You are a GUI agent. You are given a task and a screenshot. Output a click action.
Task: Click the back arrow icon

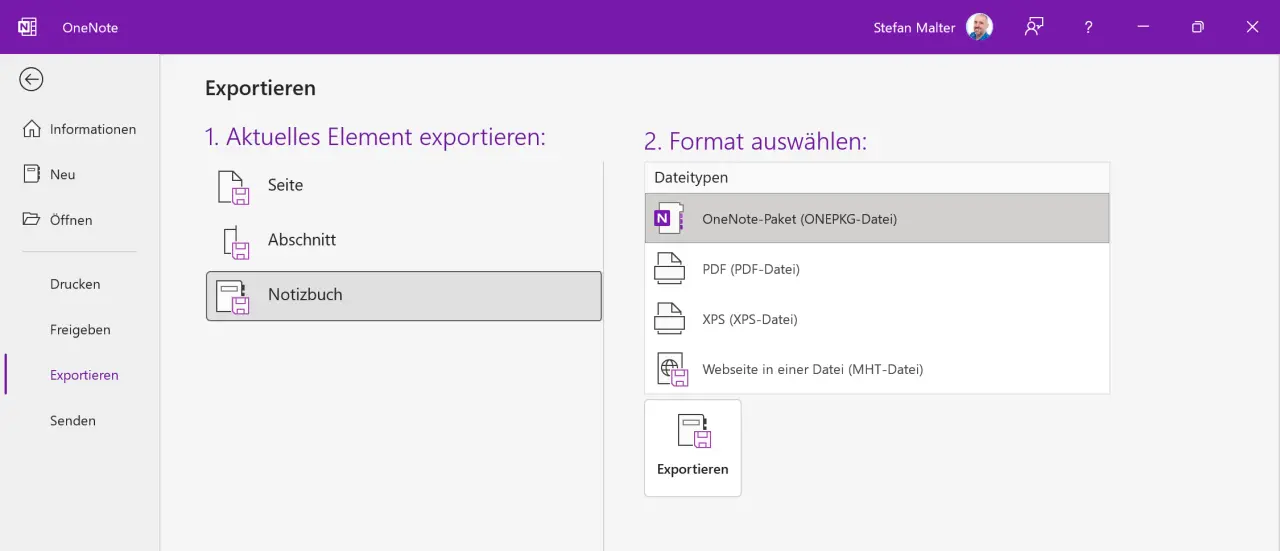click(31, 79)
